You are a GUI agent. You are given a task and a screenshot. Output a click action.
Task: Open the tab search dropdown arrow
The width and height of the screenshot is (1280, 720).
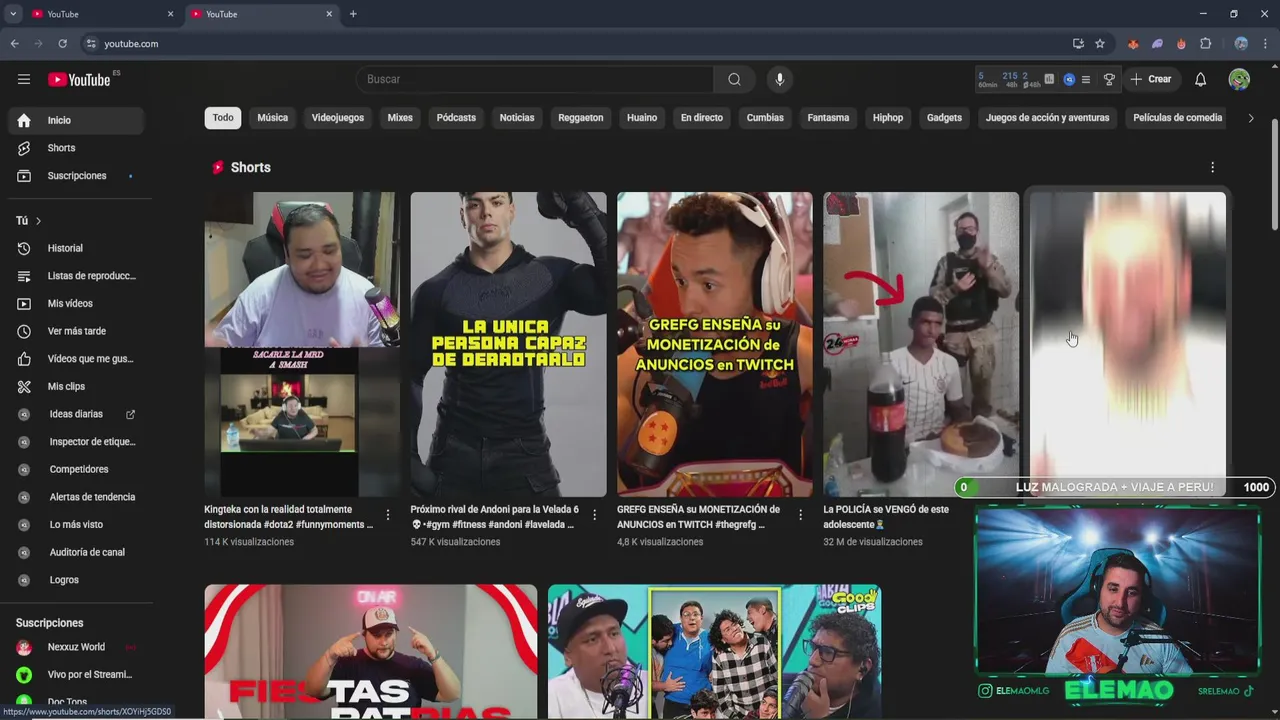coord(12,14)
